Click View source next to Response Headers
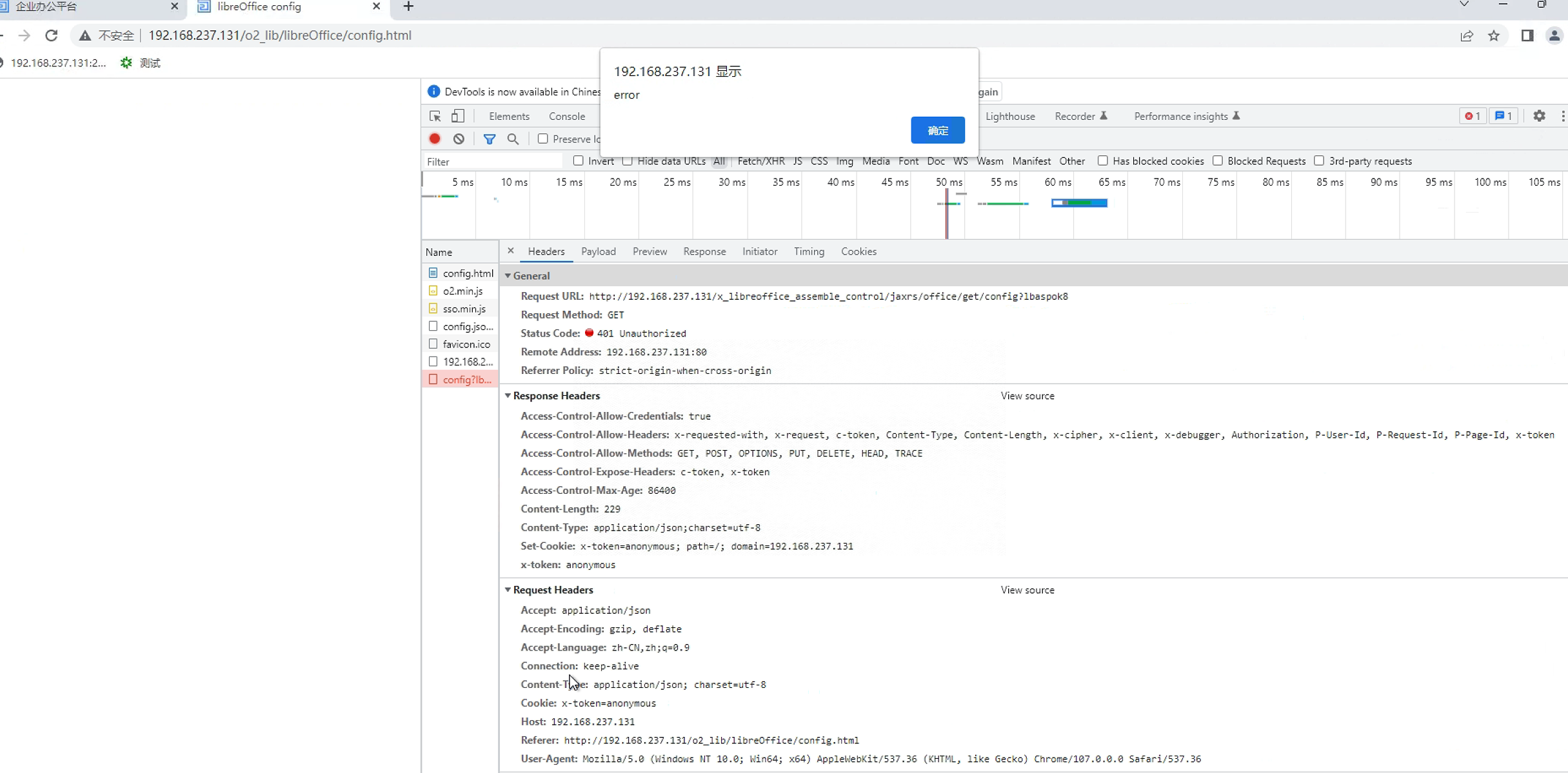Viewport: 1568px width, 773px height. click(x=1027, y=396)
